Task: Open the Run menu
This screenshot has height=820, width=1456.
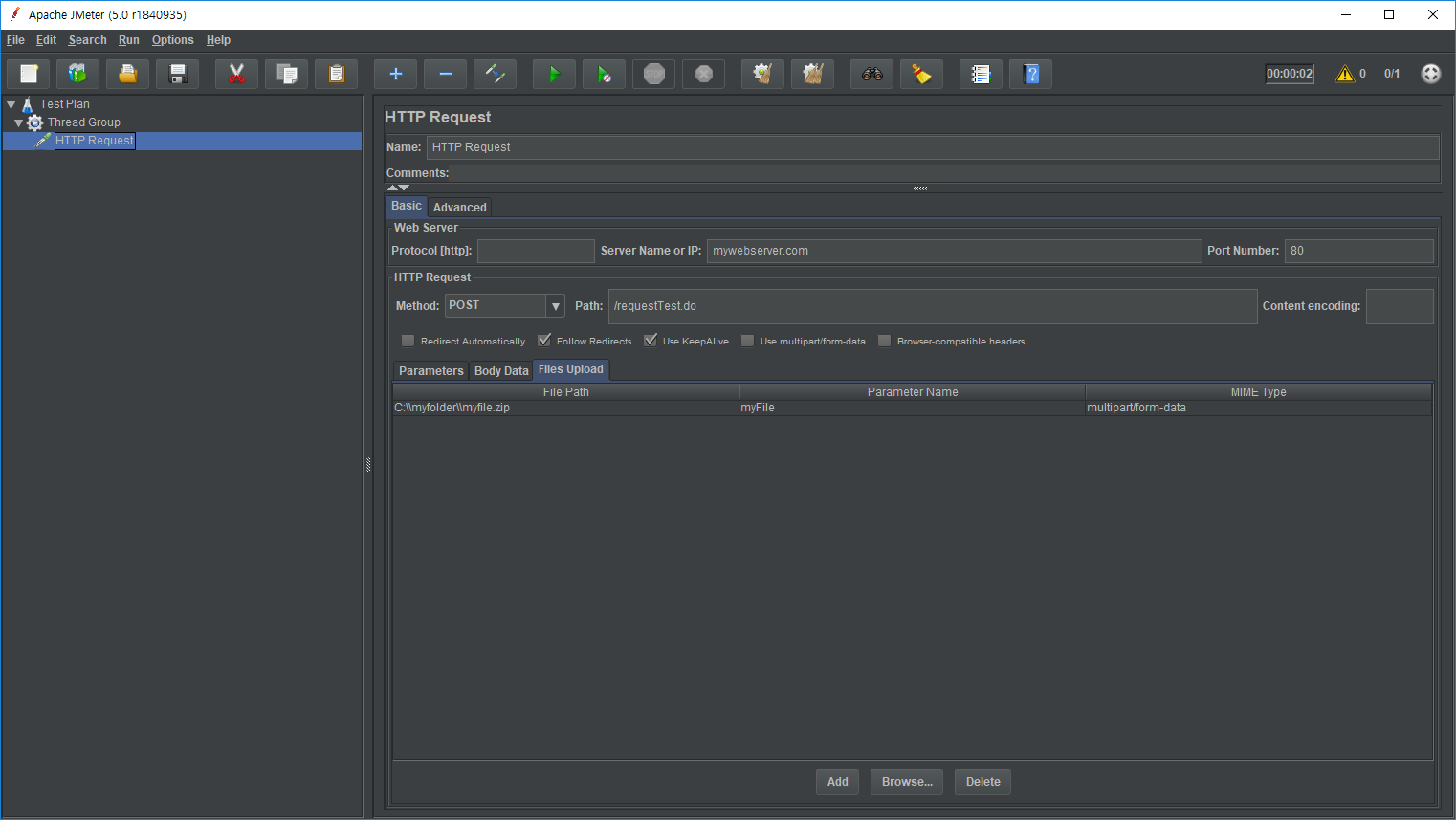Action: click(x=129, y=40)
